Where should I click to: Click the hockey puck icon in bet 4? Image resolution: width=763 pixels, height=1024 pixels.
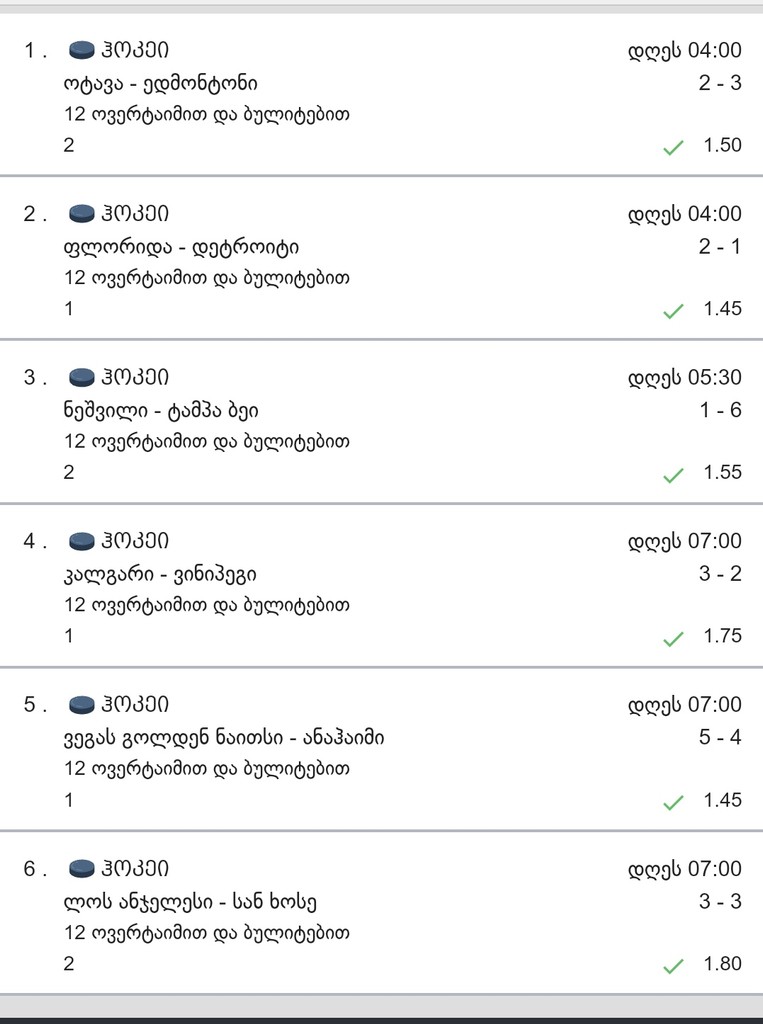coord(82,541)
